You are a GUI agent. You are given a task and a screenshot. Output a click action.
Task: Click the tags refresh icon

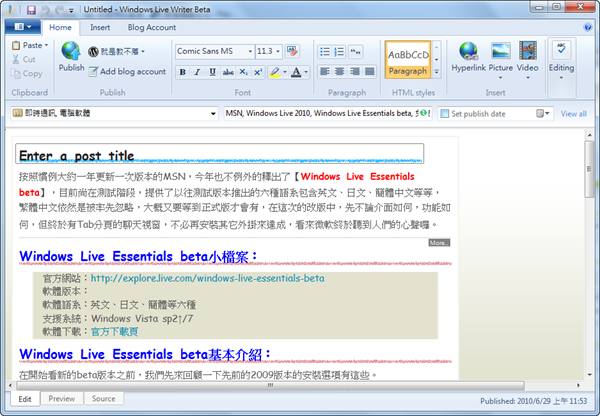coord(424,113)
